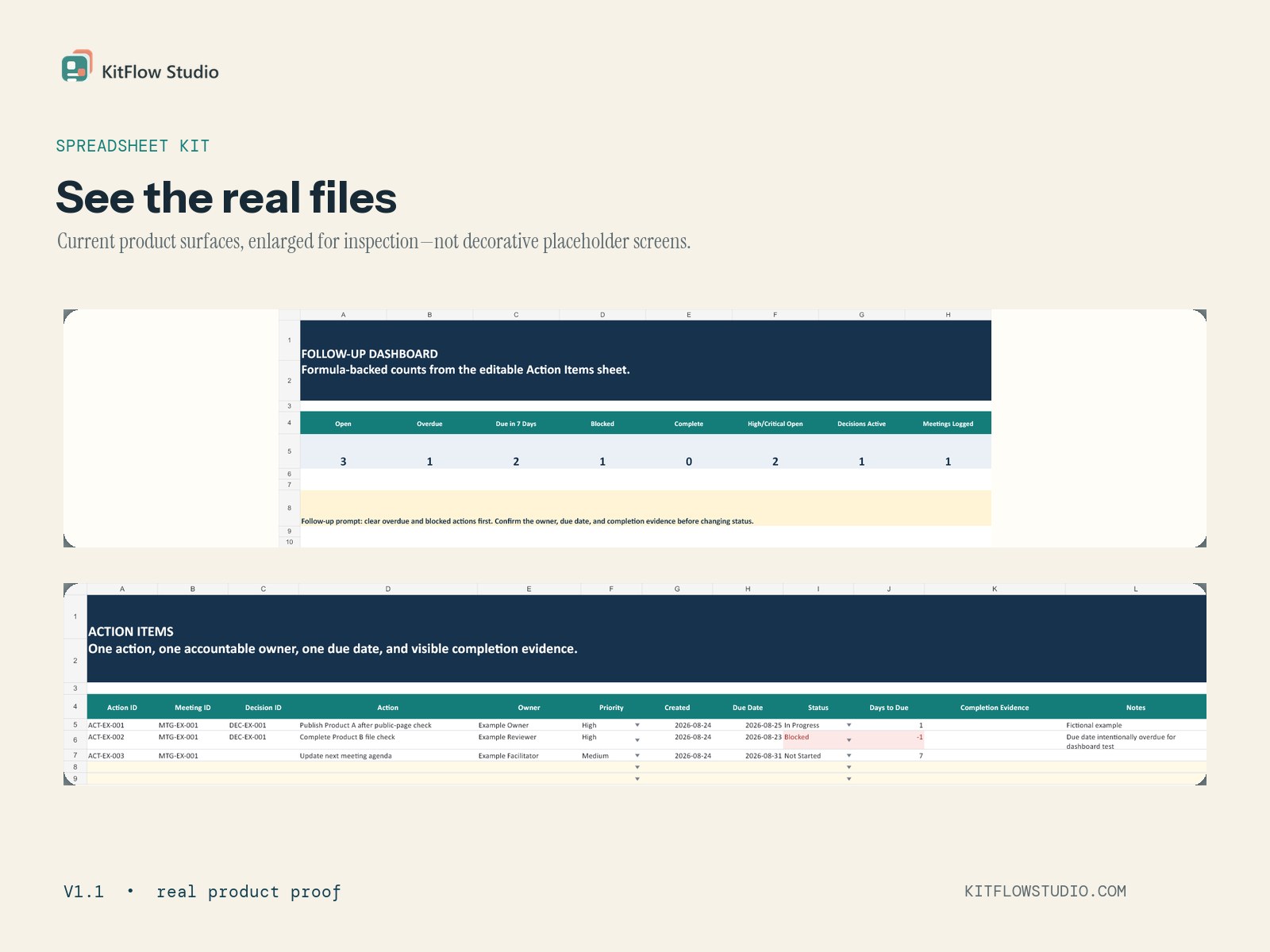The height and width of the screenshot is (952, 1270).
Task: Click the Meetings Logged header
Action: pyautogui.click(x=948, y=424)
